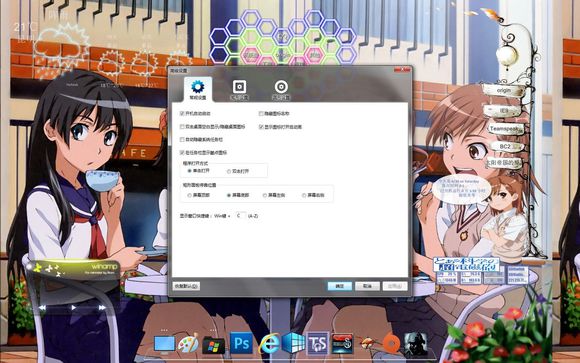Open the TeamSpeak dock icon

coord(318,343)
